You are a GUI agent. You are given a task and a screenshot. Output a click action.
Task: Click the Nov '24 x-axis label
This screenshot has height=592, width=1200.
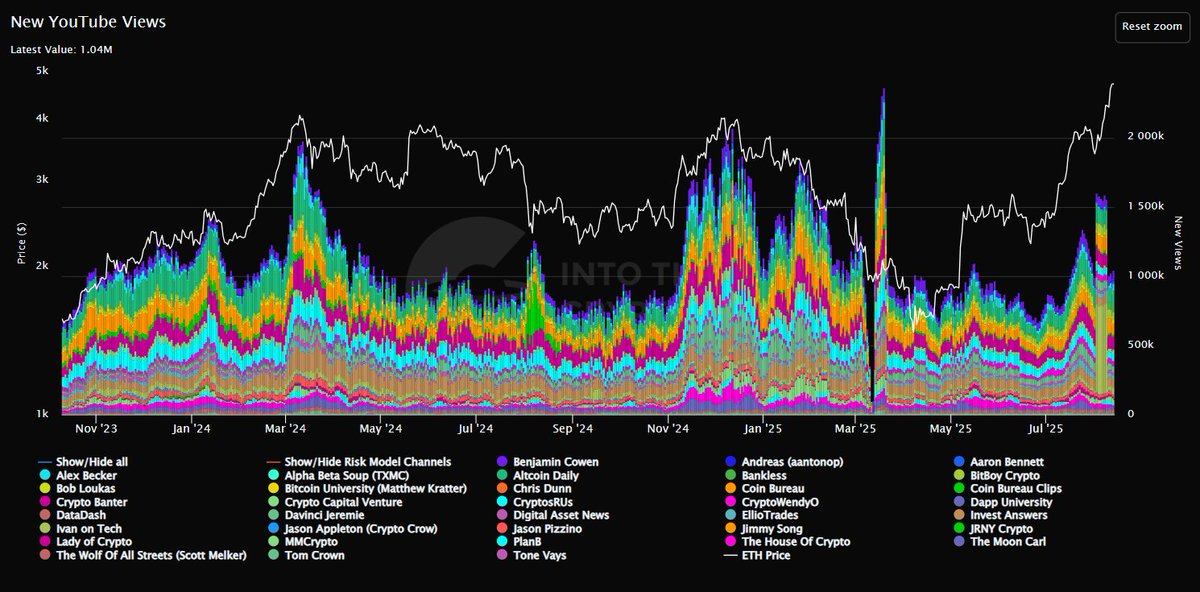pos(668,428)
